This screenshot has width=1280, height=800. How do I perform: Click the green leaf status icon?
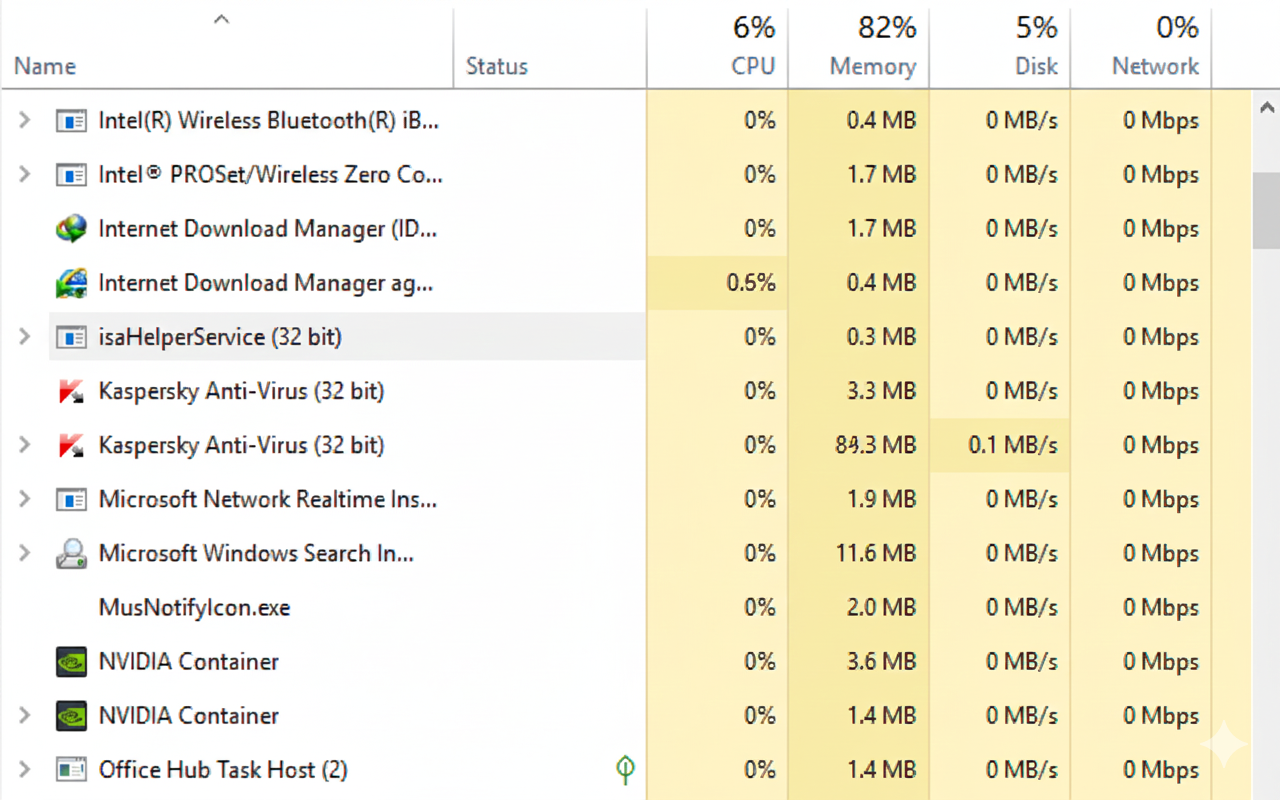coord(626,769)
